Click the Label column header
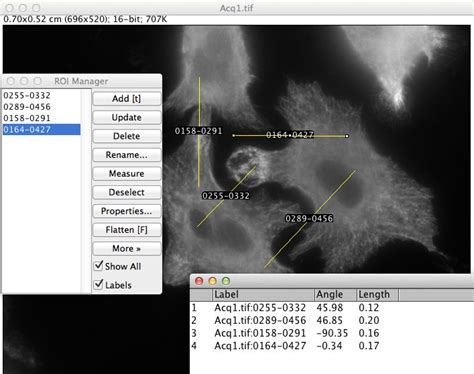 click(x=263, y=295)
